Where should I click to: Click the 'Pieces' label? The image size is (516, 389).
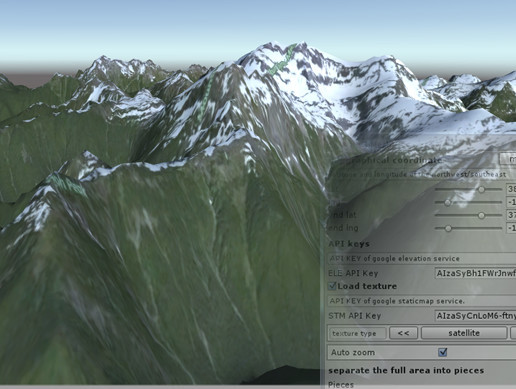[x=341, y=384]
